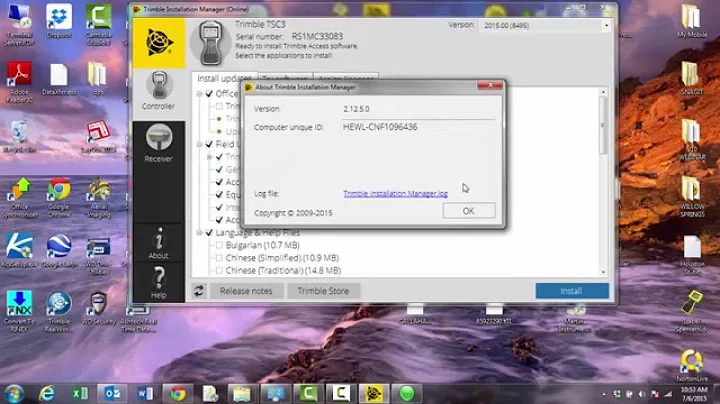Viewport: 720px width, 404px height.
Task: Open the Trimble Store button
Action: coord(323,291)
